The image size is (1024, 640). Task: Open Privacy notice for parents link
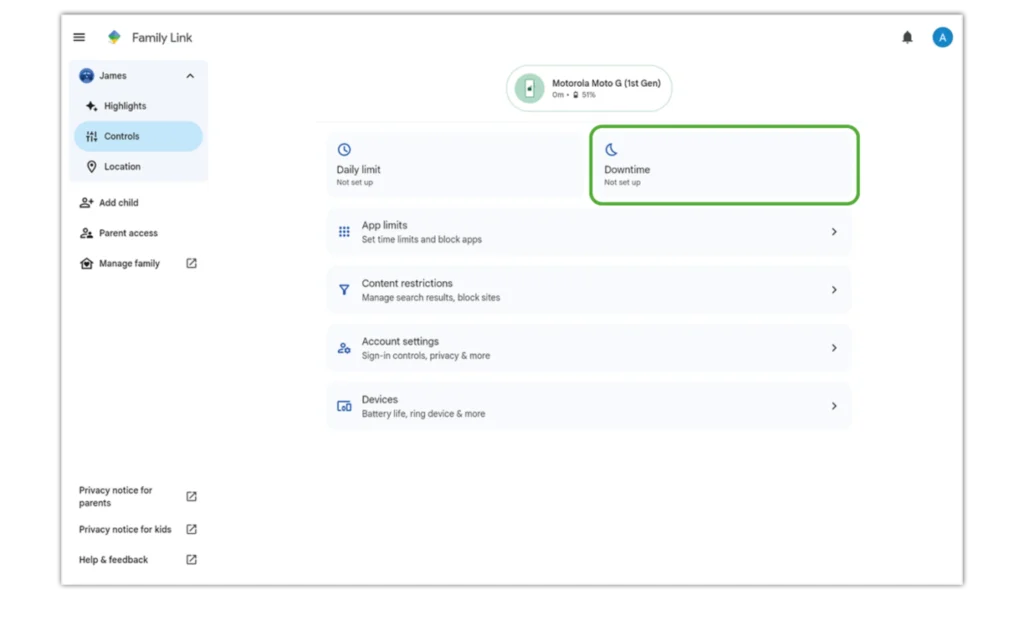point(116,496)
